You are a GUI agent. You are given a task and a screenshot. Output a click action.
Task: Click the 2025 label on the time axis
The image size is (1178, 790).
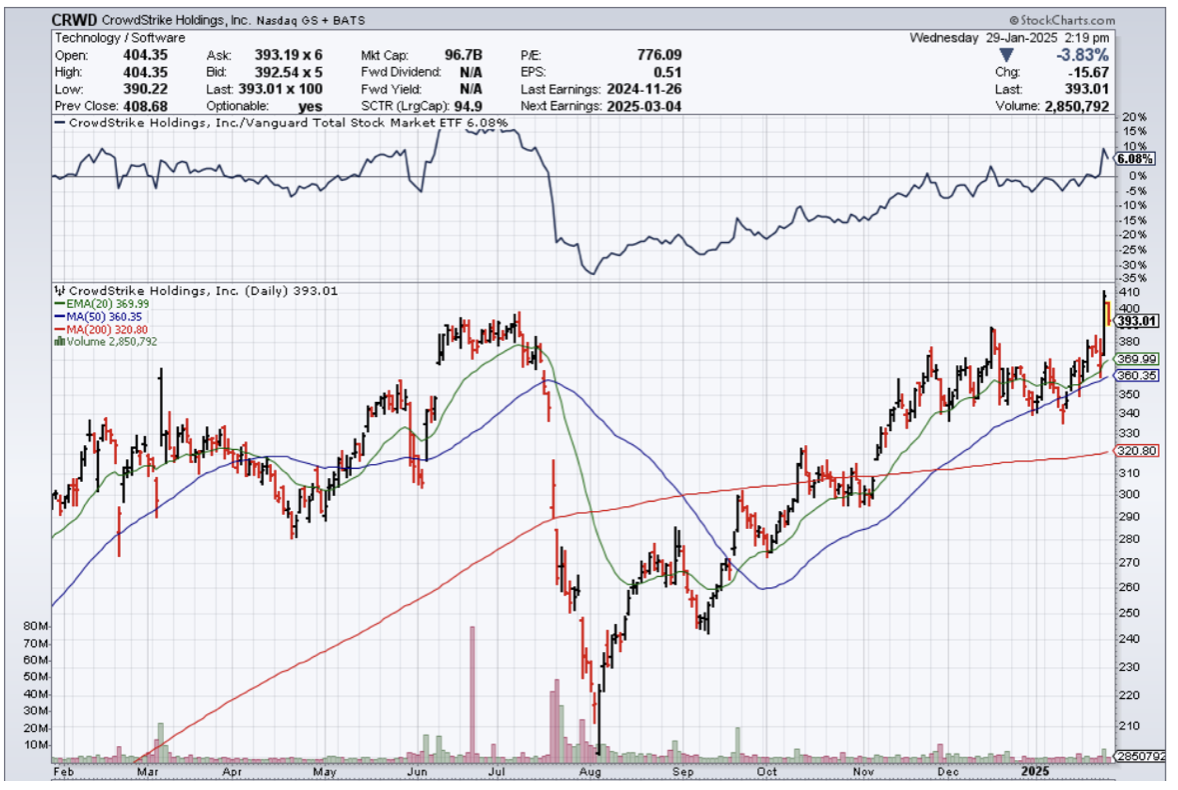(1036, 772)
